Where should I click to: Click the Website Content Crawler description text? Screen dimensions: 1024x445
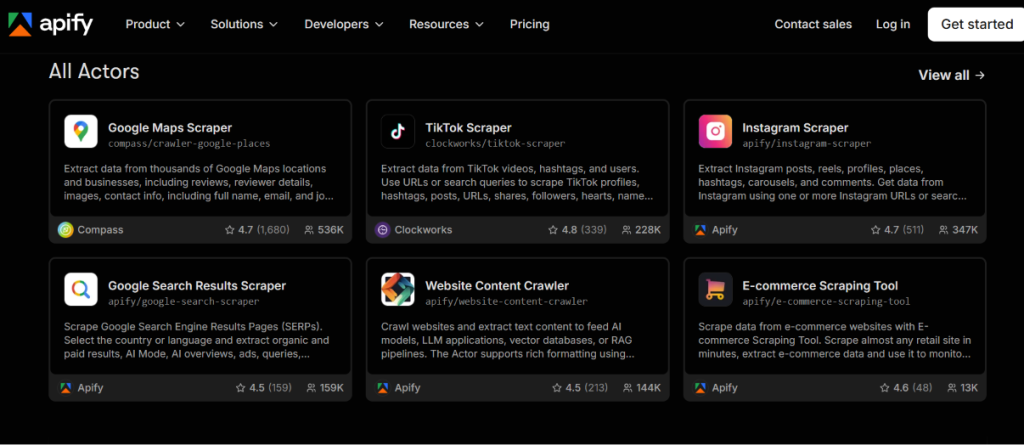(x=507, y=340)
